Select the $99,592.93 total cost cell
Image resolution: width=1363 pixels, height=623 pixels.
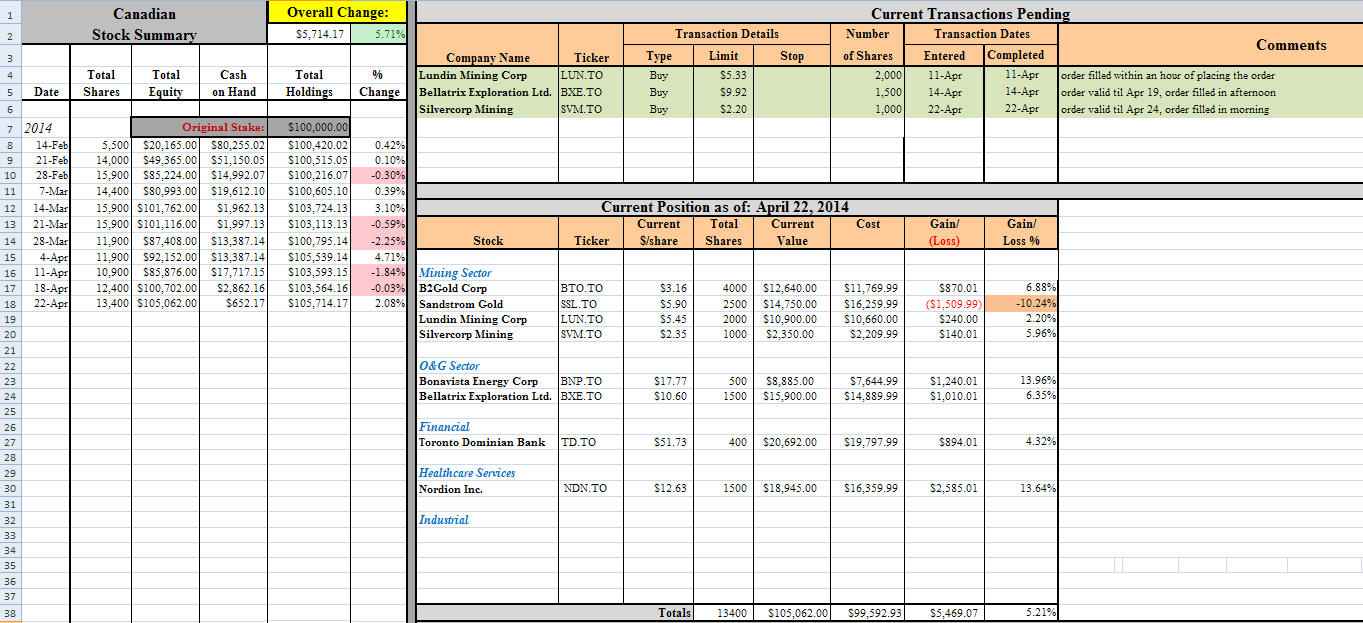pos(869,613)
